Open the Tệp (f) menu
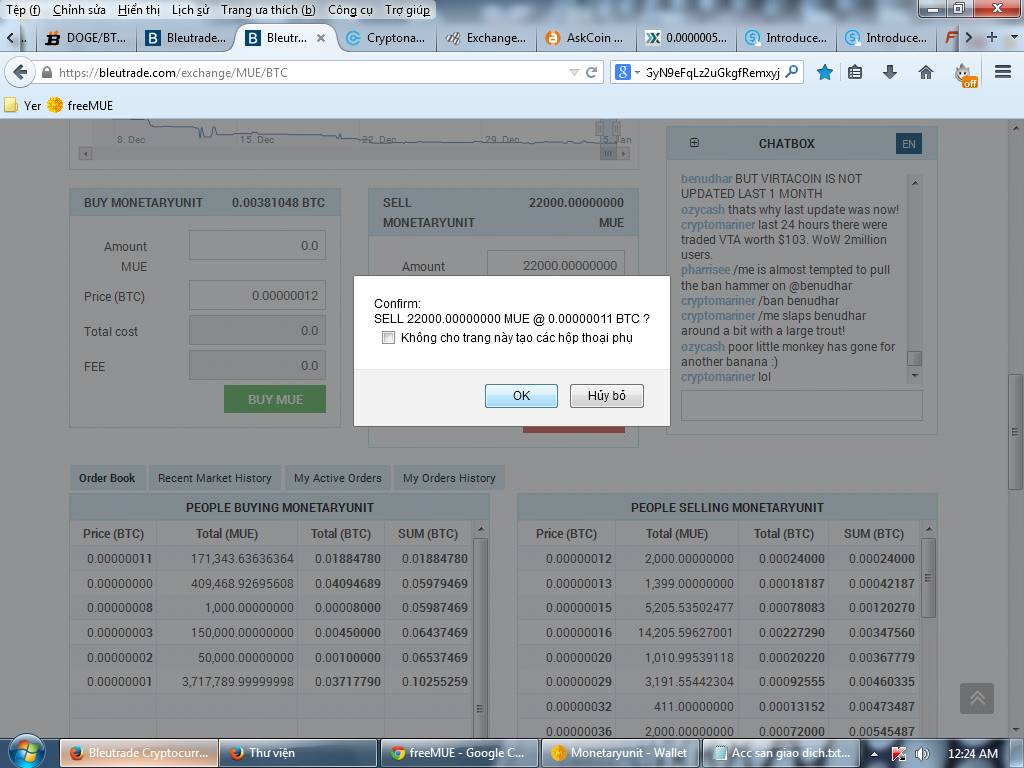 pos(23,10)
